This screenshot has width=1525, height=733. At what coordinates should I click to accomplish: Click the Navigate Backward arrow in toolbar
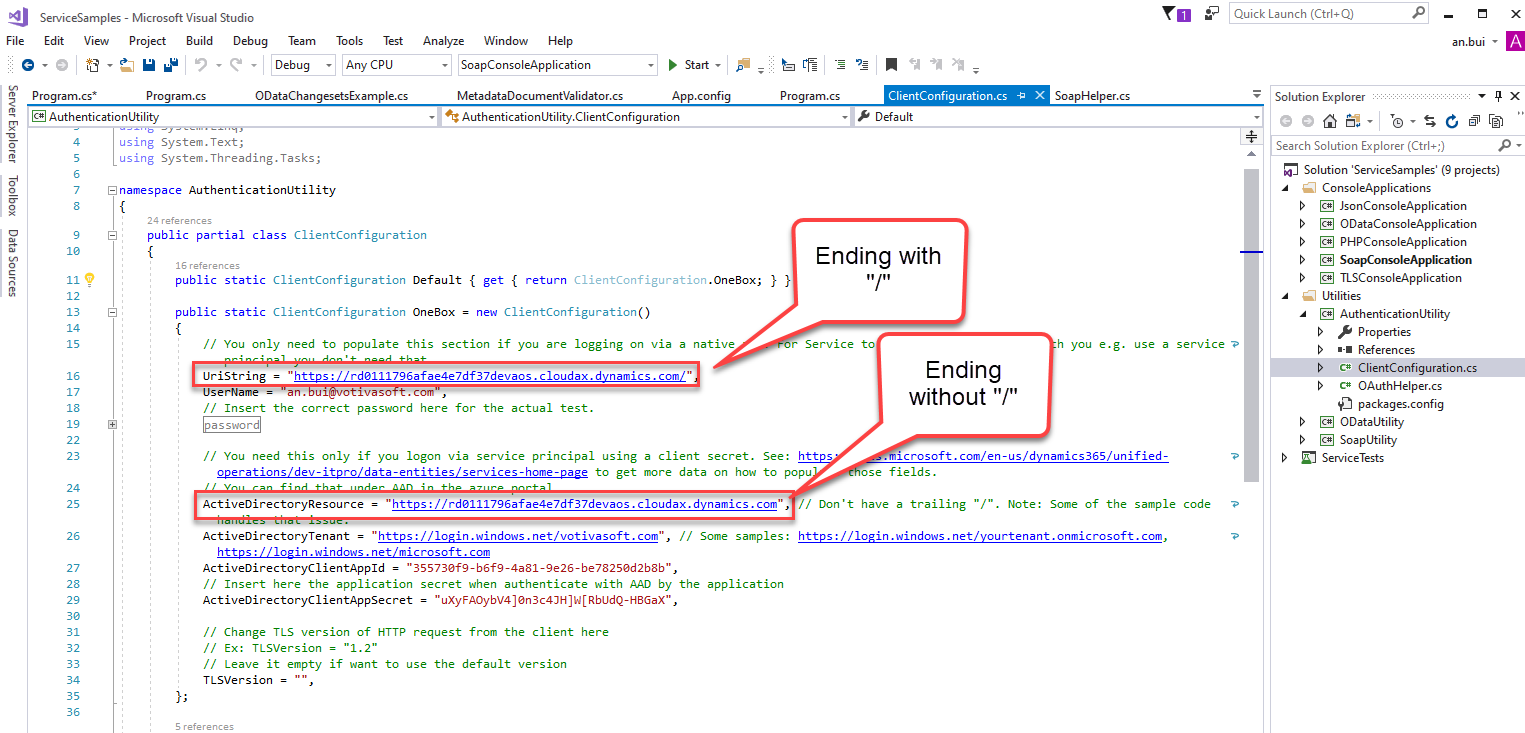(27, 65)
